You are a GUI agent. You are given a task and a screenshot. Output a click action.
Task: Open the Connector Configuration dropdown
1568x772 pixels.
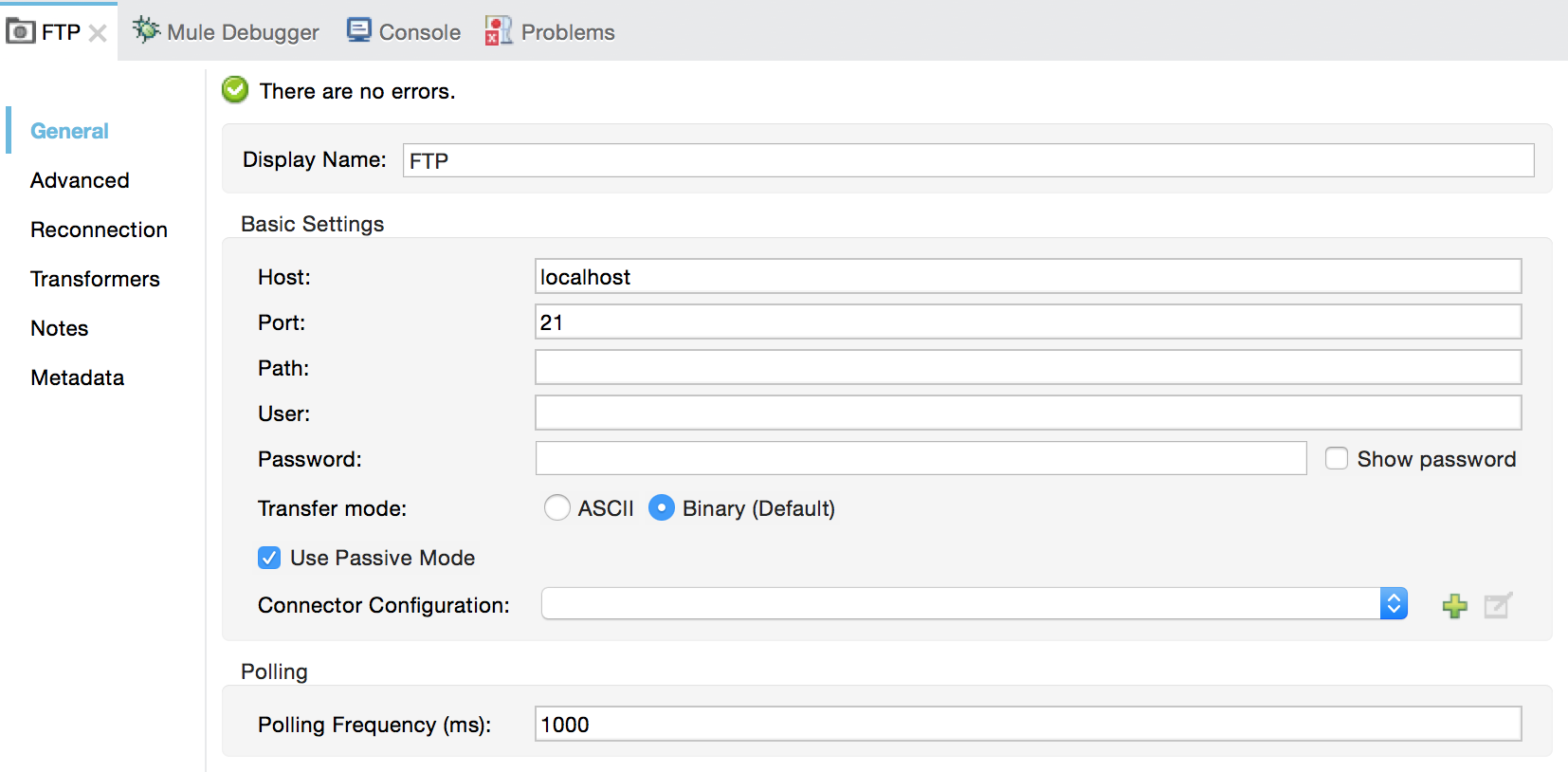[1394, 604]
